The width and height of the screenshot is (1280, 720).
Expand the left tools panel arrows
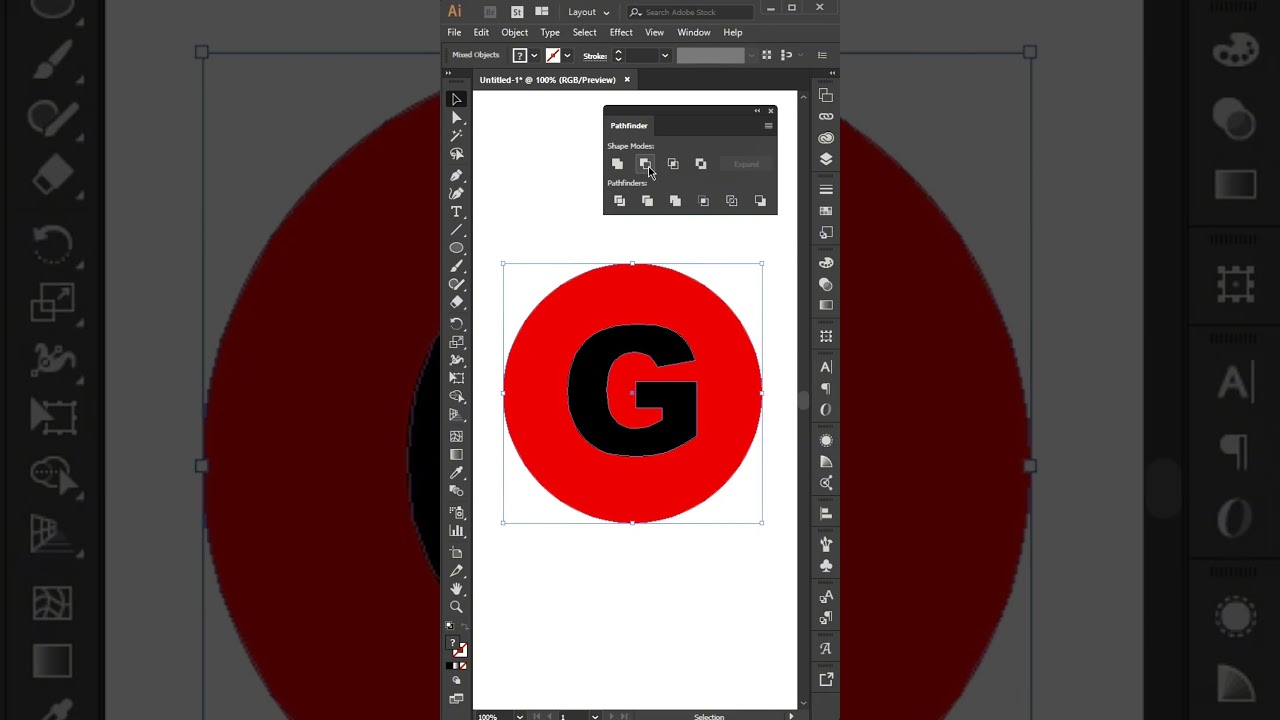[x=448, y=73]
